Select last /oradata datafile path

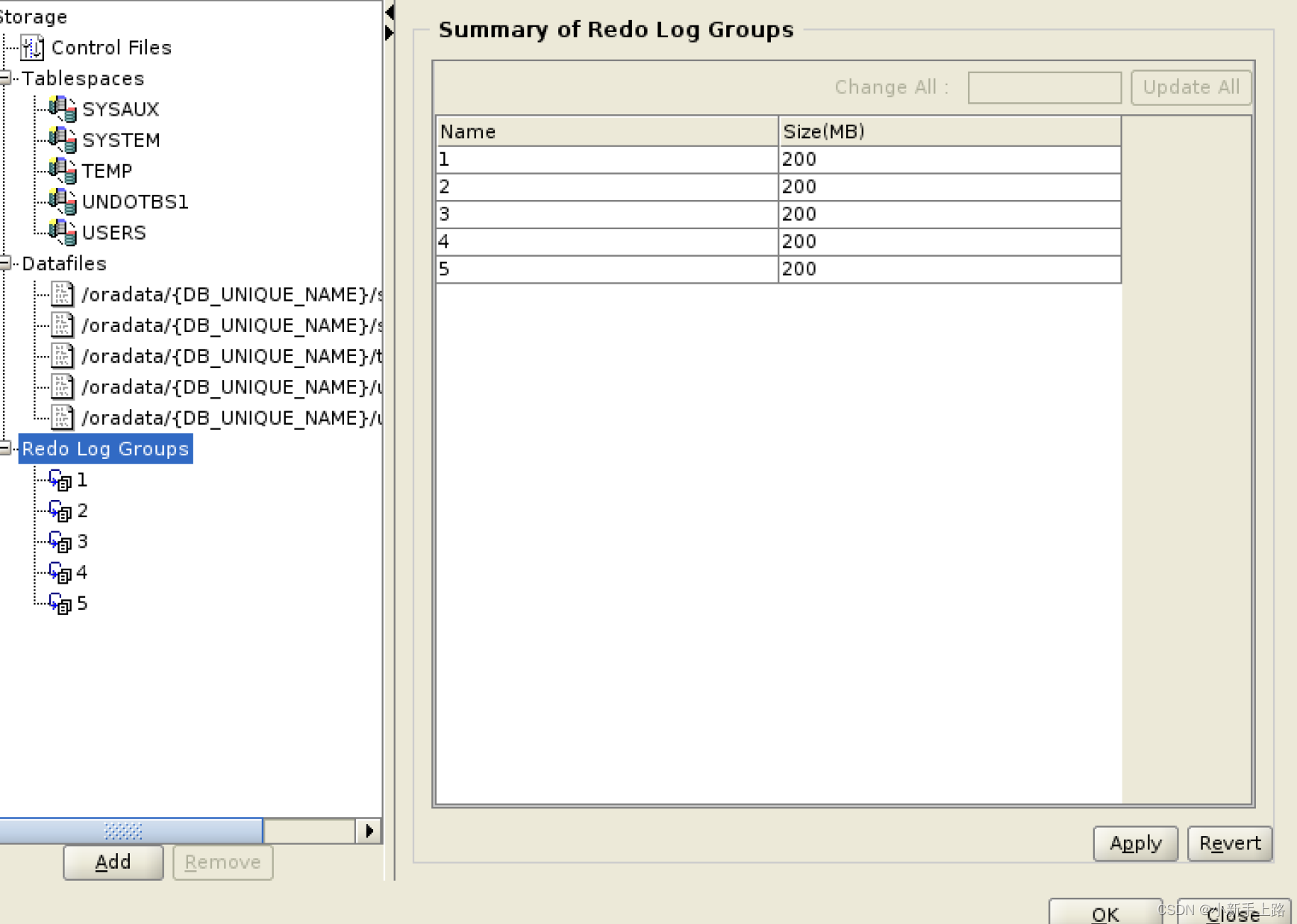pyautogui.click(x=231, y=418)
